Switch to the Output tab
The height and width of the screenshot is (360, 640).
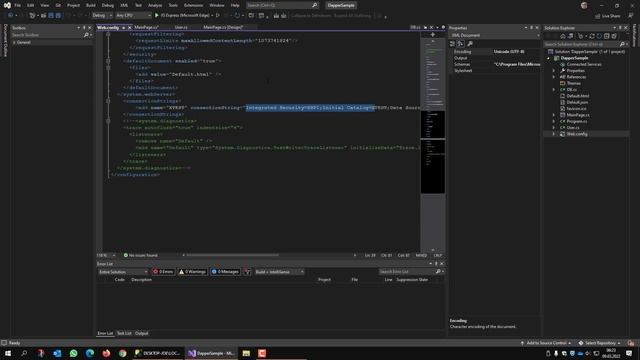pos(142,333)
